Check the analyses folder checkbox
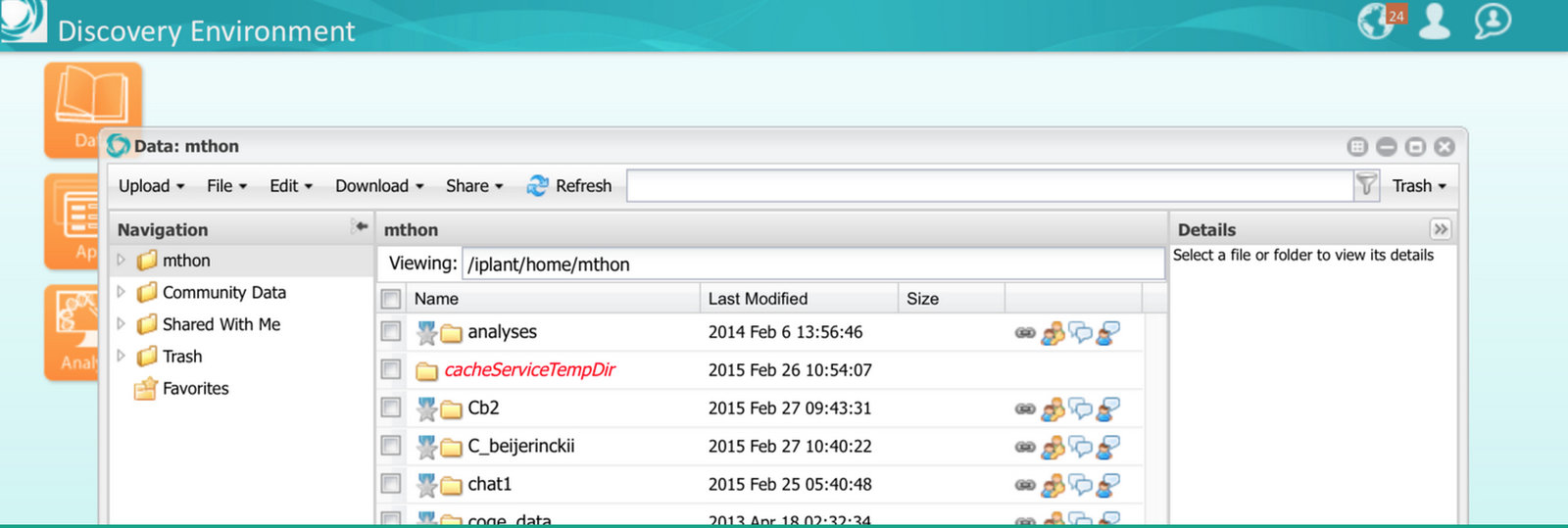1568x528 pixels. coord(391,332)
